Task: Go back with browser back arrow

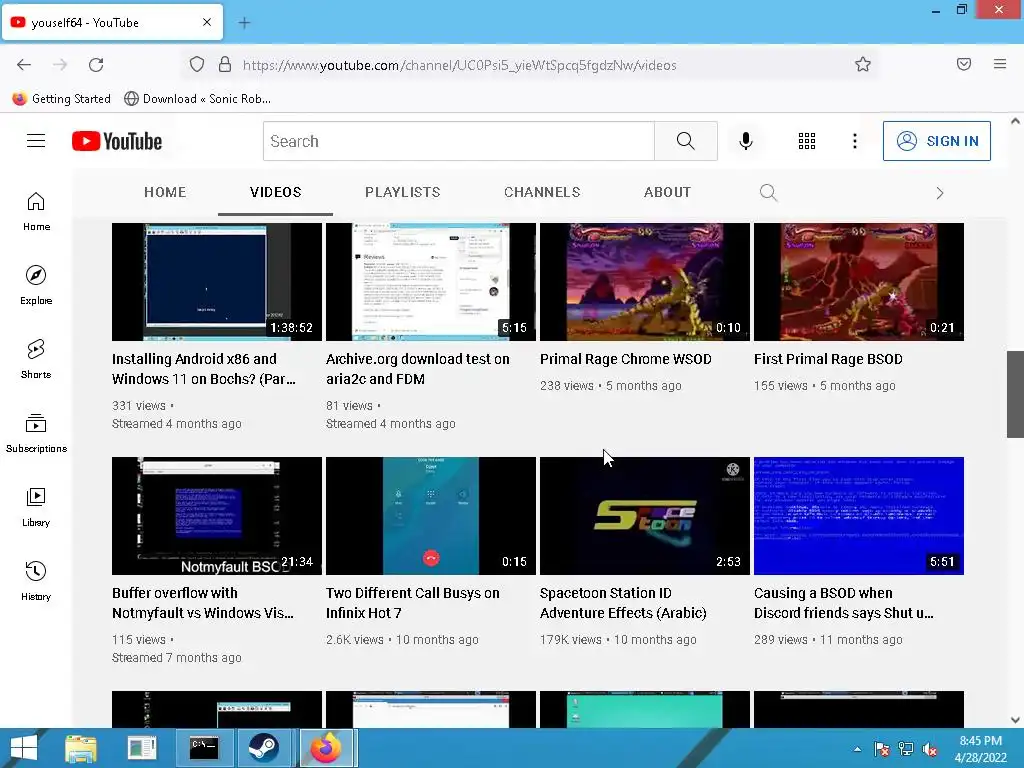Action: click(x=24, y=65)
